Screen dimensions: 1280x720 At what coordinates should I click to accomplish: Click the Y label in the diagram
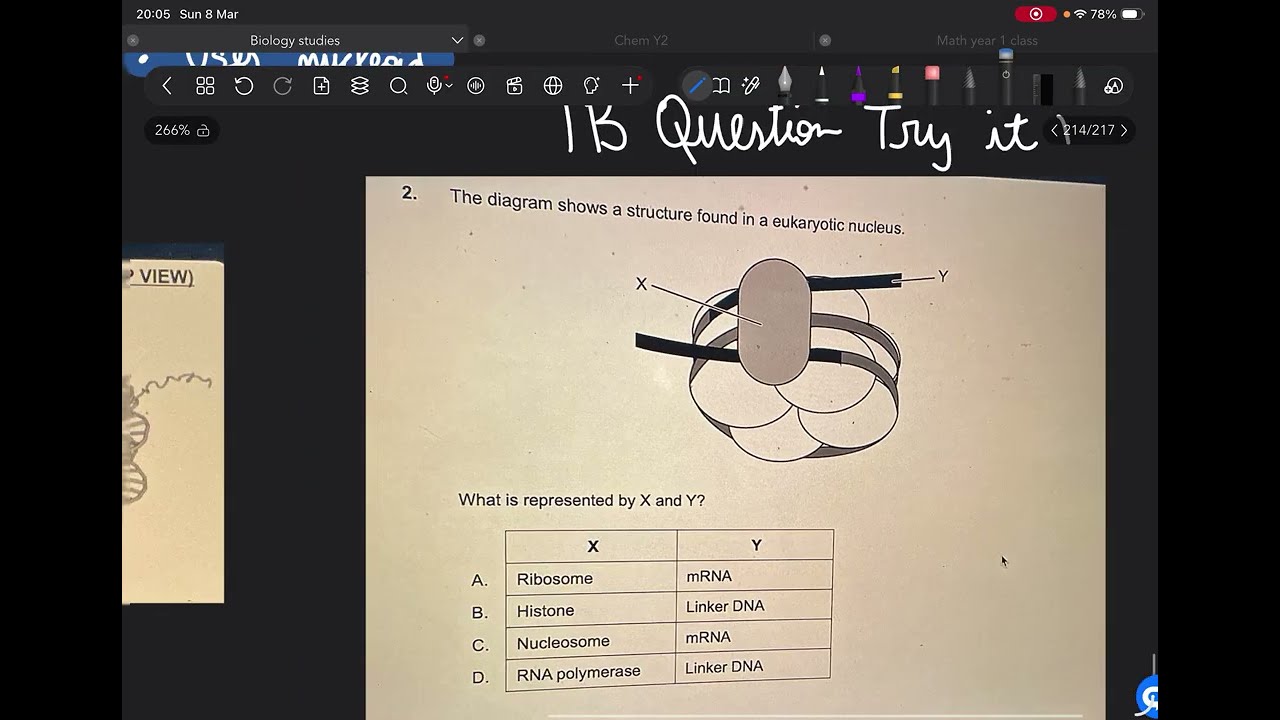pyautogui.click(x=943, y=276)
